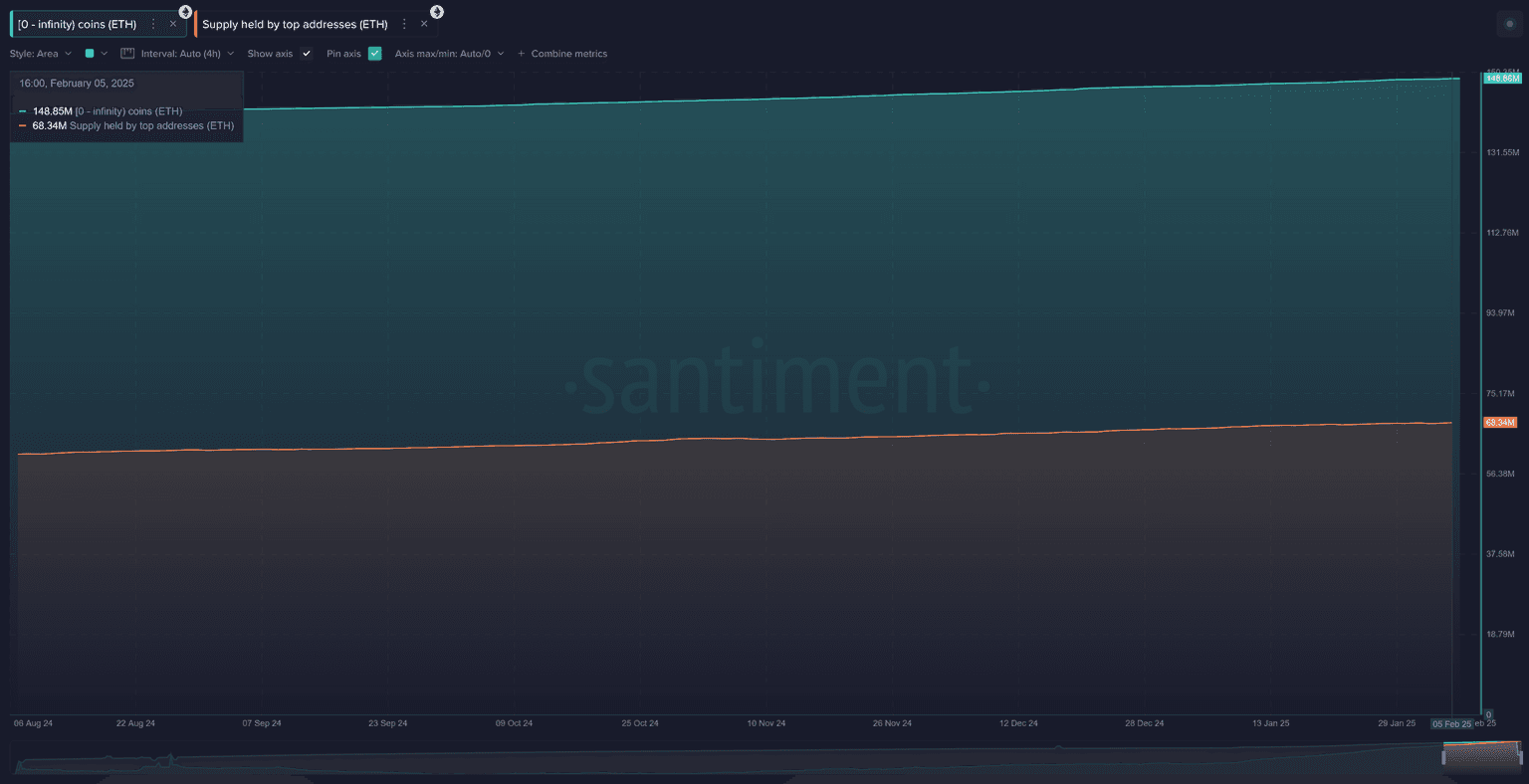This screenshot has width=1529, height=784.
Task: Toggle the Show axis checkbox
Action: click(x=307, y=54)
